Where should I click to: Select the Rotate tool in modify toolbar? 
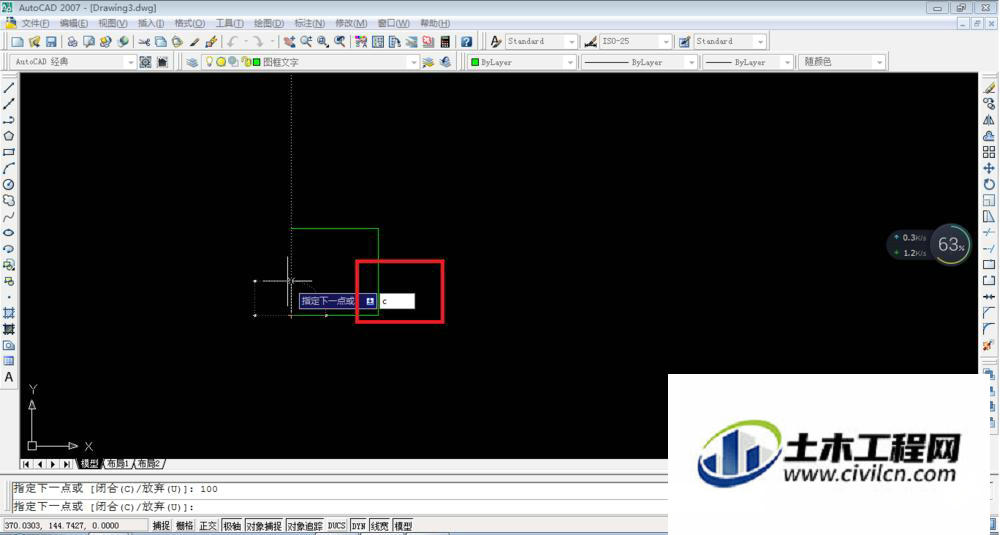tap(989, 184)
